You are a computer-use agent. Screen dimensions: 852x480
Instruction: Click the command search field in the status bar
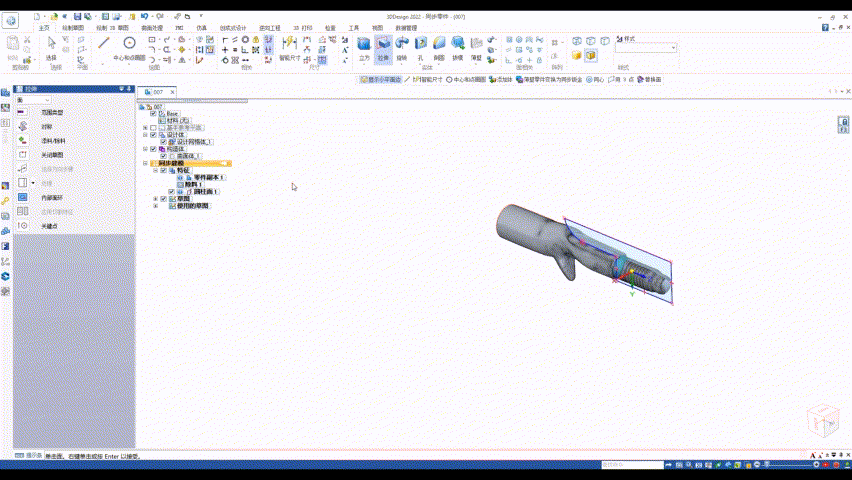click(632, 465)
